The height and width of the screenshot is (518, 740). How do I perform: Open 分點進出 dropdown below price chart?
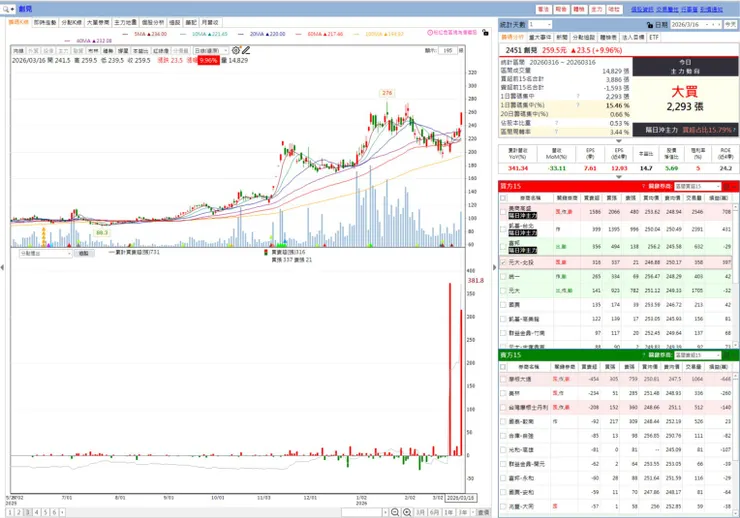click(45, 253)
